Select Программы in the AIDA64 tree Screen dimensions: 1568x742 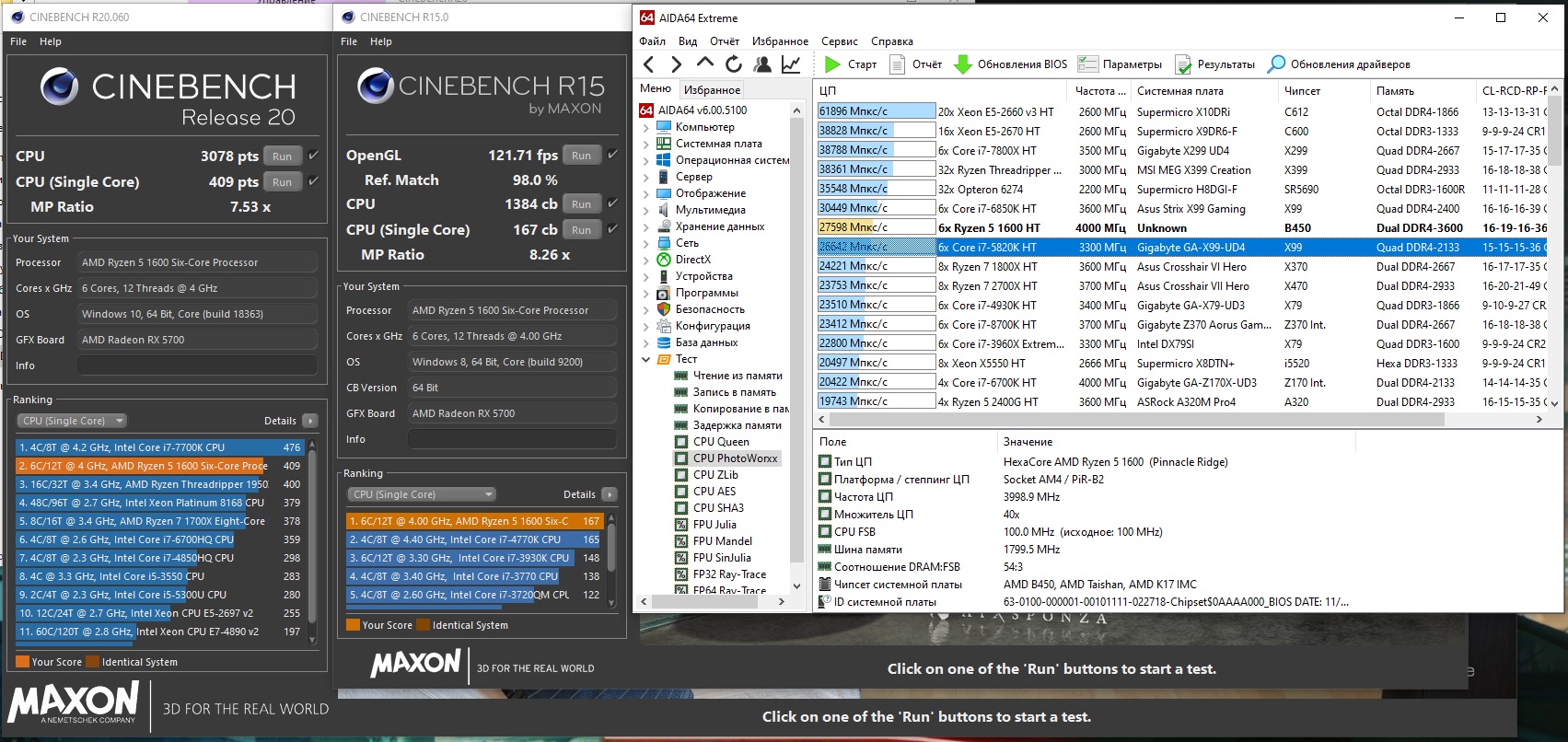pos(706,293)
